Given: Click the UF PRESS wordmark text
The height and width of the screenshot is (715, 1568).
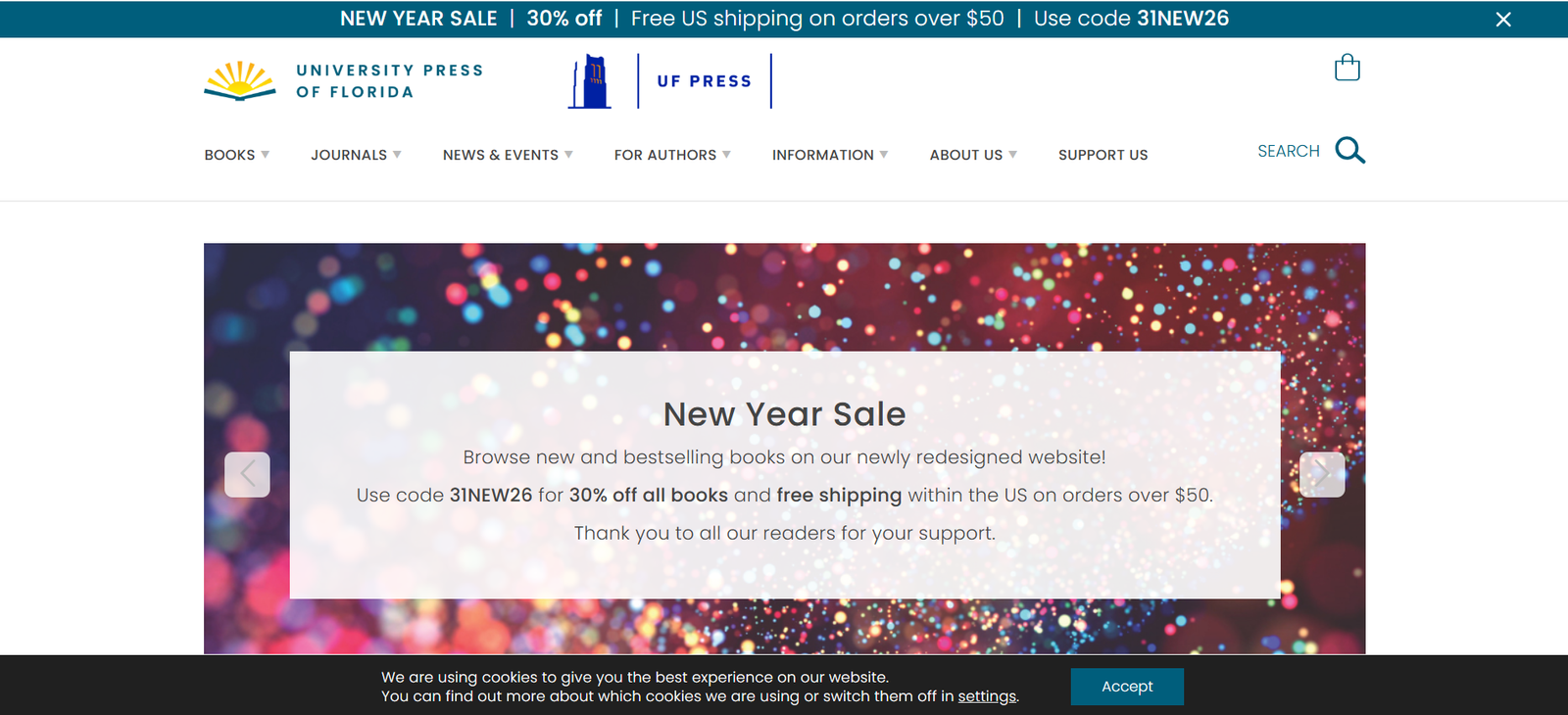Looking at the screenshot, I should tap(704, 81).
